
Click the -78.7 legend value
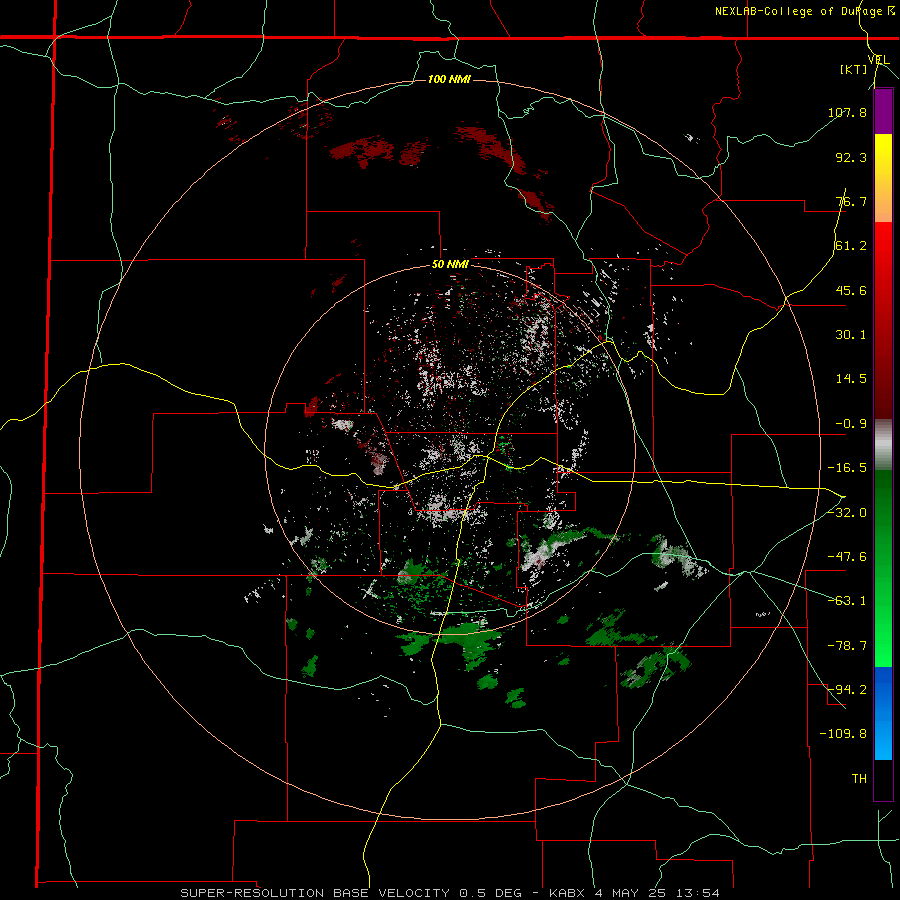coord(847,646)
